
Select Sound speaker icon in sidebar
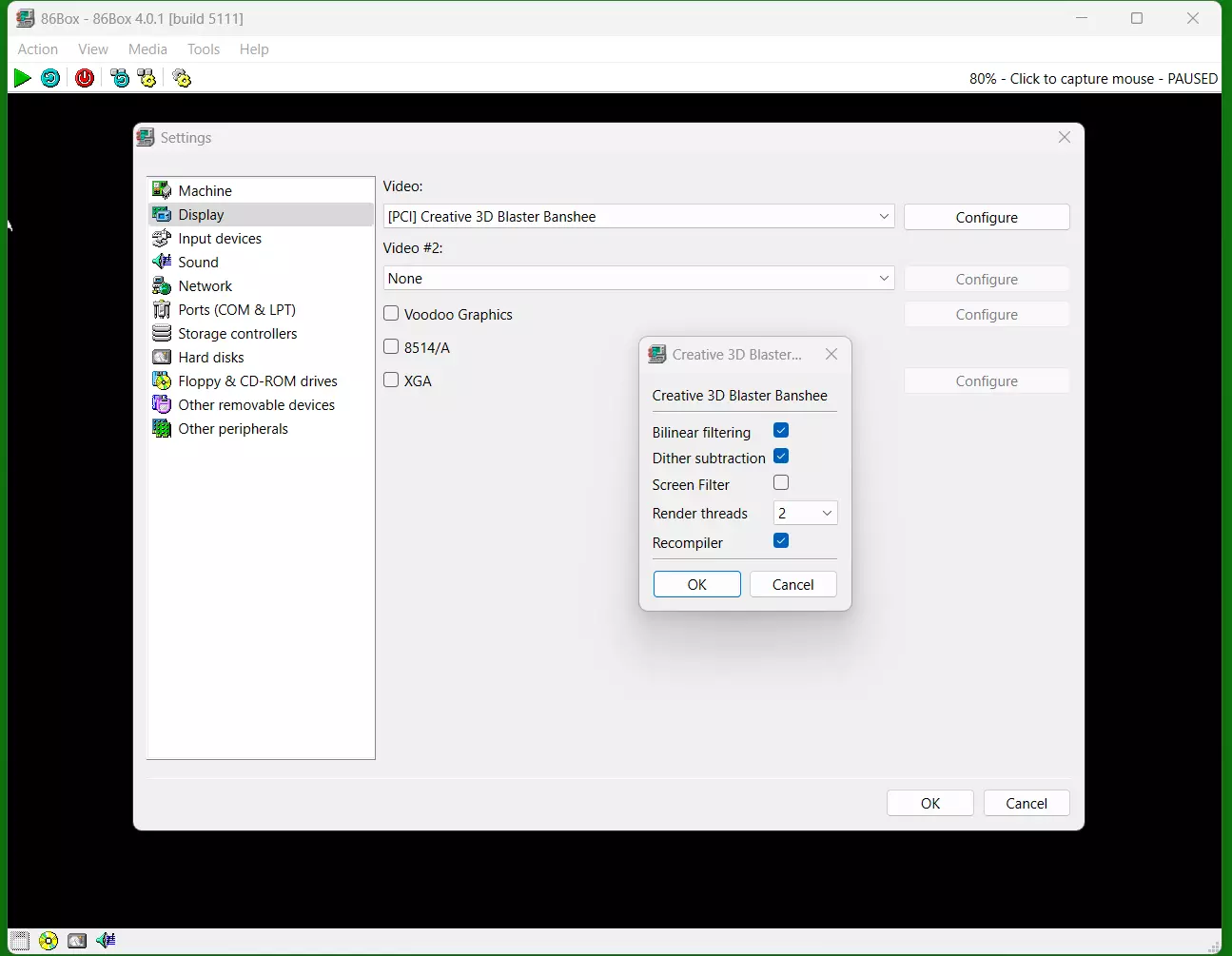click(x=162, y=262)
